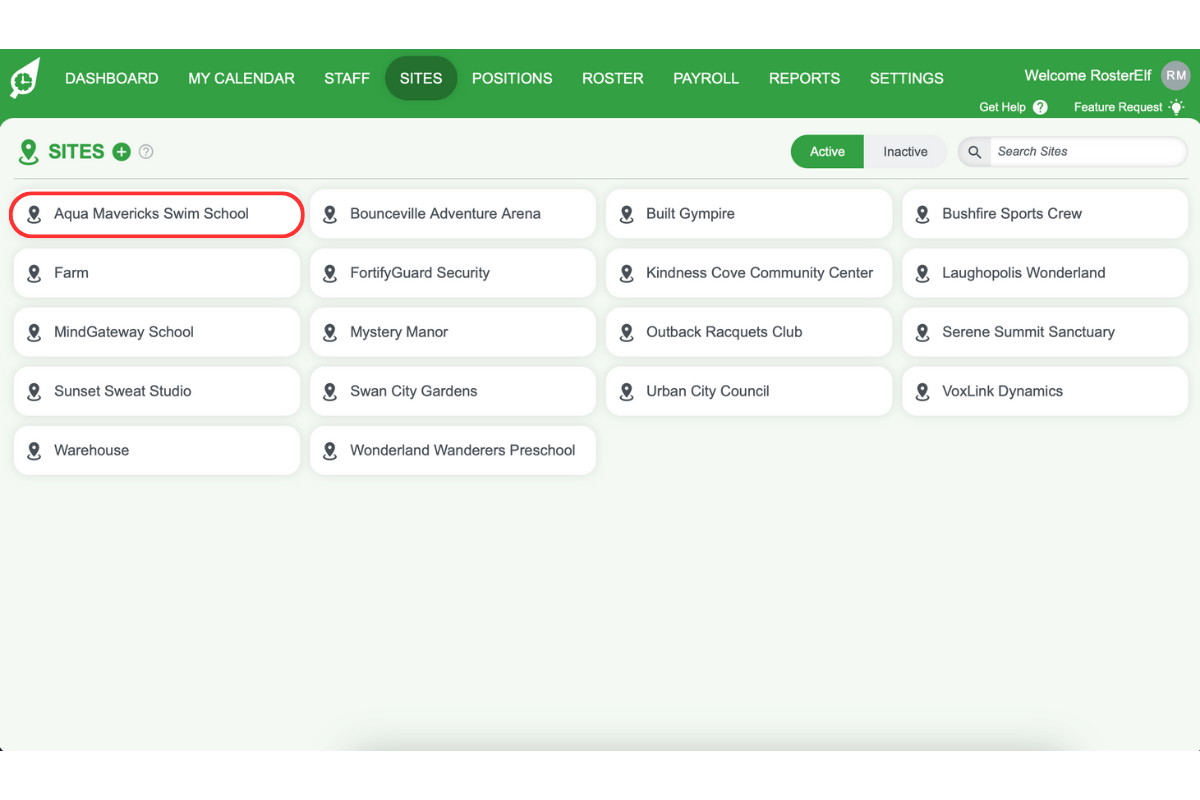This screenshot has height=800, width=1200.
Task: Open the SITES navigation tab
Action: point(421,78)
